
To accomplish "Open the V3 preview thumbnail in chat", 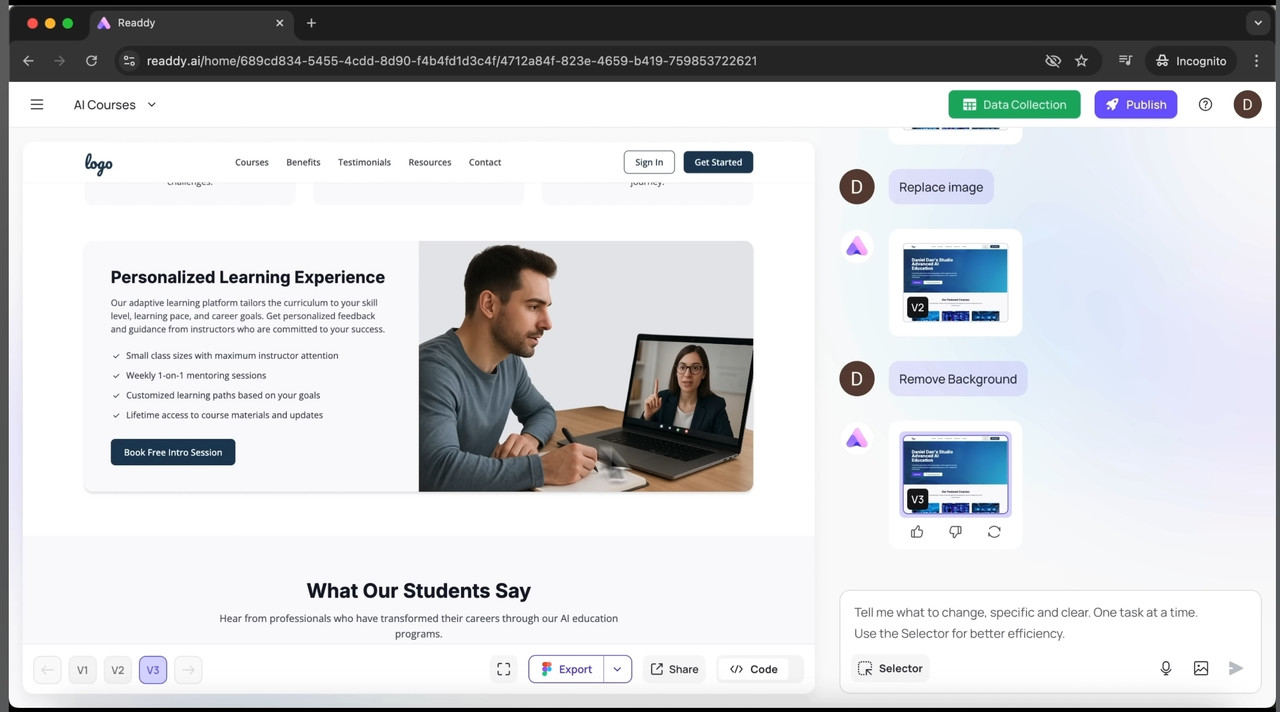I will (x=955, y=474).
